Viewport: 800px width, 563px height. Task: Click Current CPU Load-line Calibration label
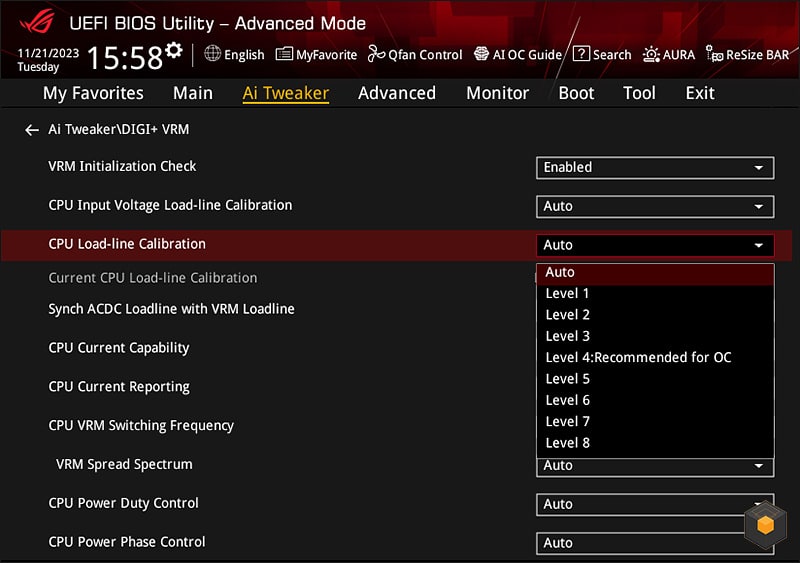tap(153, 278)
